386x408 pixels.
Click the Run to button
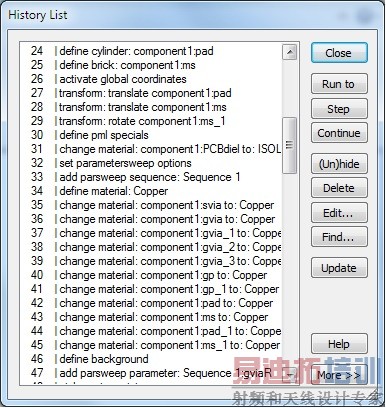[339, 84]
